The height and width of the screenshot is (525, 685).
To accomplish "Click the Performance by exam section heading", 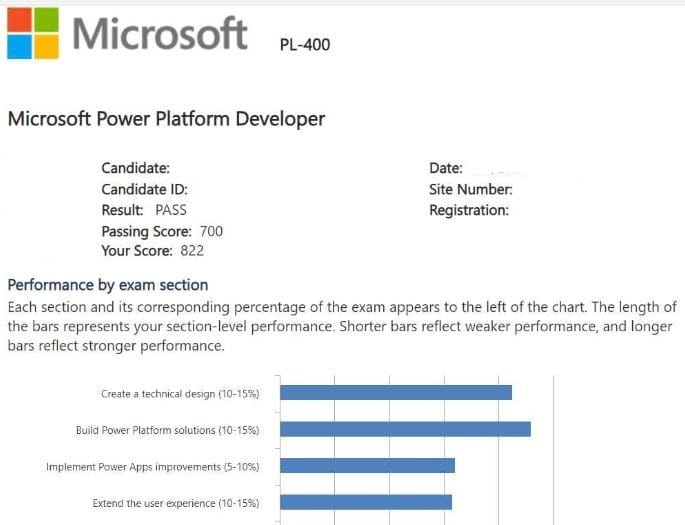I will point(108,285).
